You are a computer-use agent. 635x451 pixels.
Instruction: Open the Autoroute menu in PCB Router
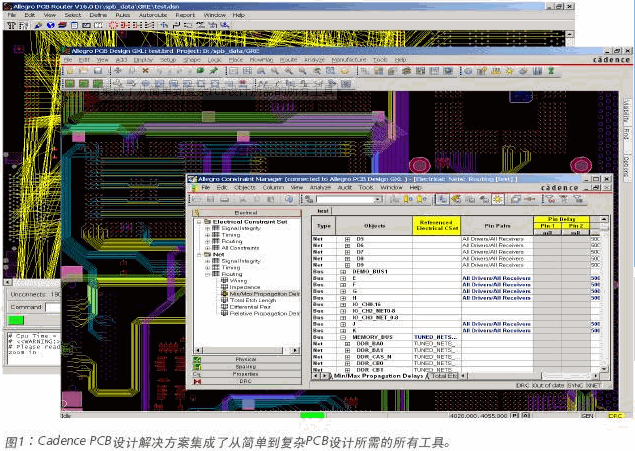pyautogui.click(x=153, y=15)
